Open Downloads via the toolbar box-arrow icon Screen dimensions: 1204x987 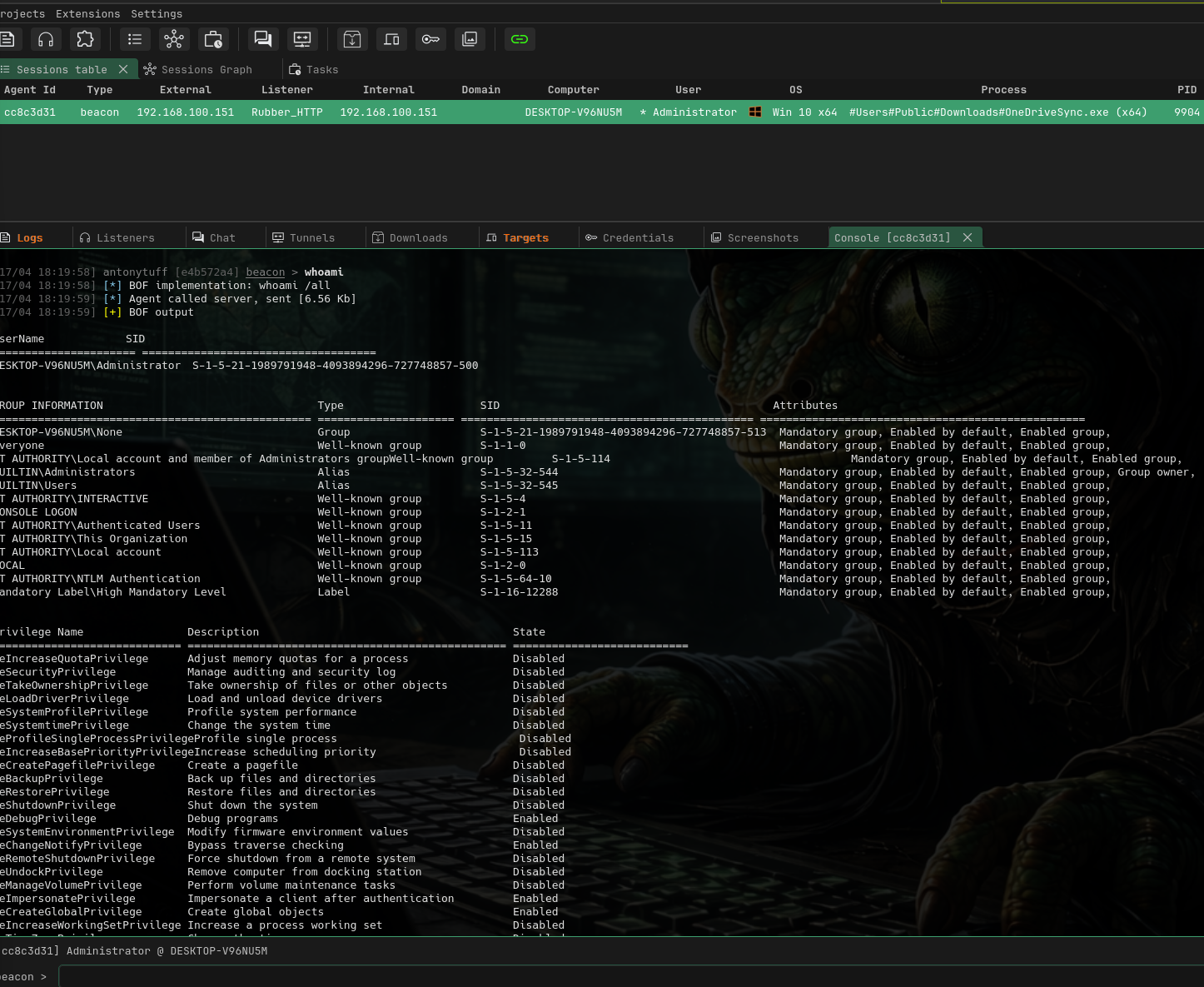(x=352, y=39)
